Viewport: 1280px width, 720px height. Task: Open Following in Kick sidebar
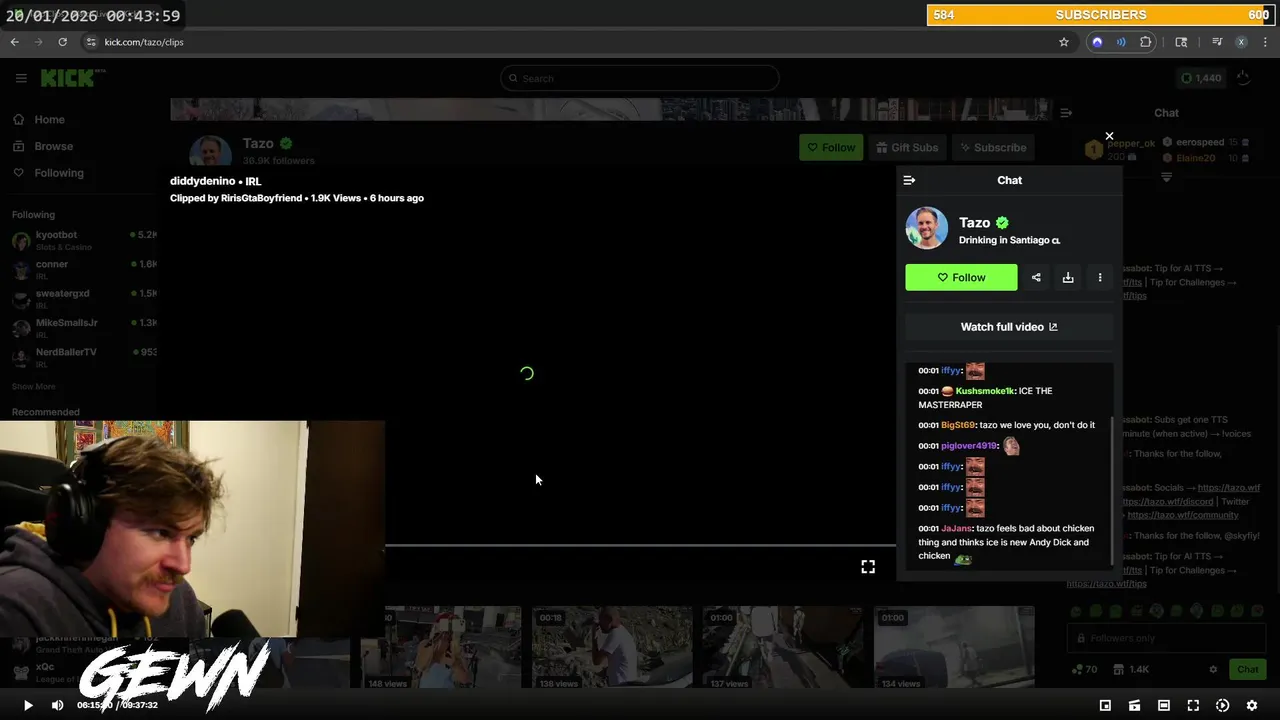(49, 173)
